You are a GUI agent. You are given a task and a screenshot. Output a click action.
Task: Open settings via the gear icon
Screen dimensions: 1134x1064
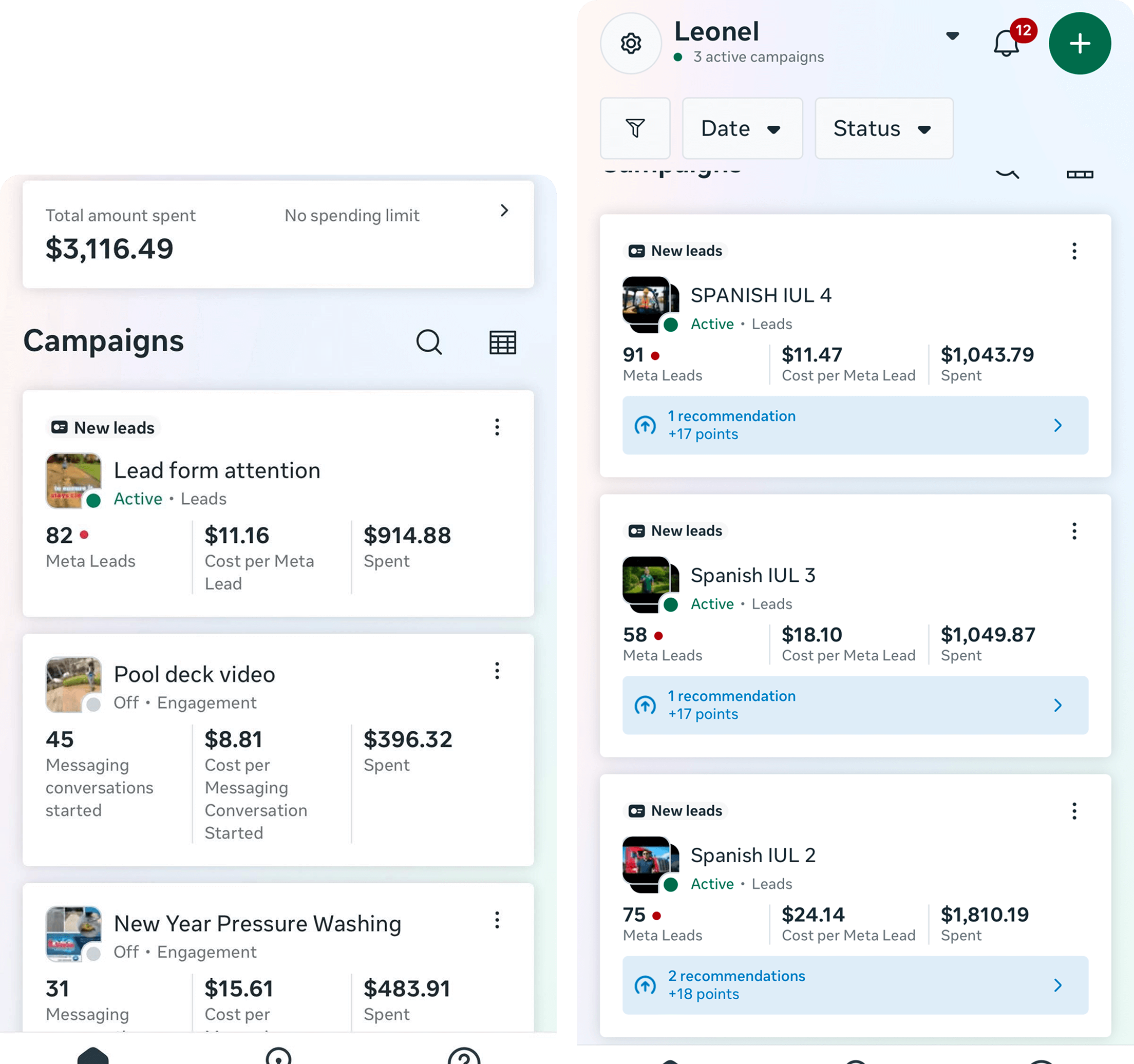630,43
